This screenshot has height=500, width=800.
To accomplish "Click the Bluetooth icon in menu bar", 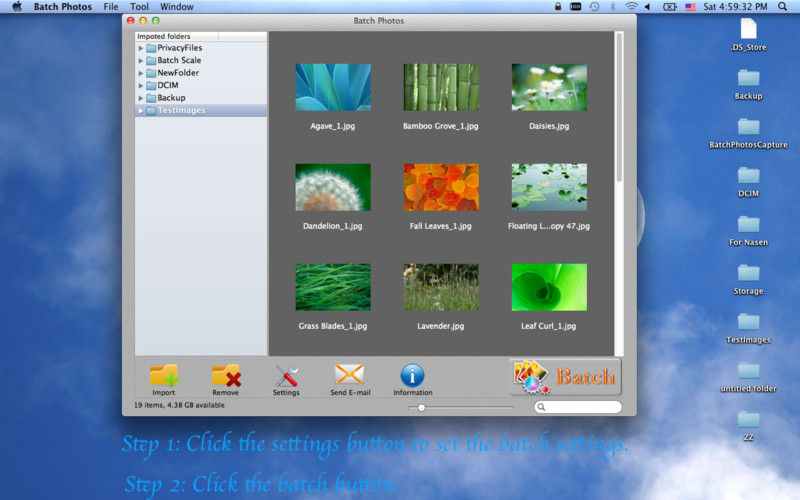I will pos(613,7).
